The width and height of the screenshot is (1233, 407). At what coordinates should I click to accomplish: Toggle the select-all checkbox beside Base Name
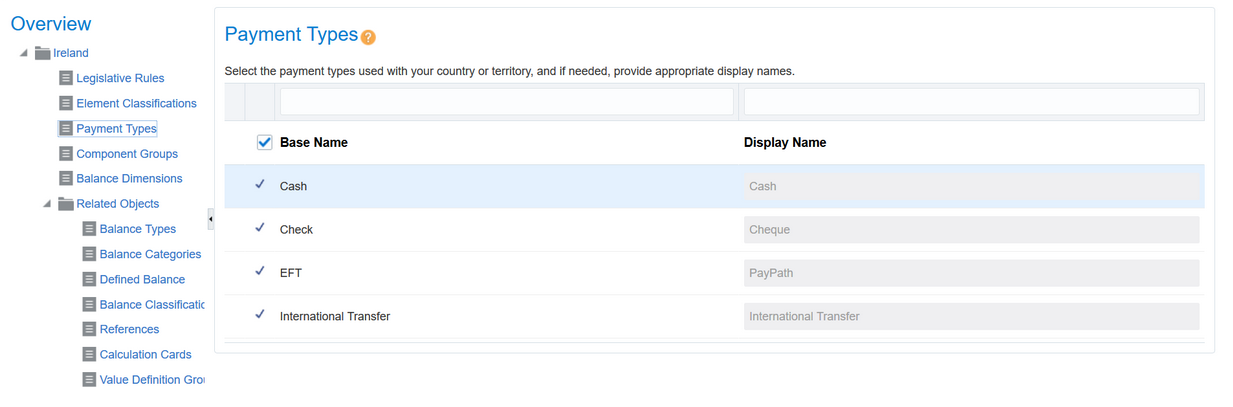pyautogui.click(x=264, y=143)
